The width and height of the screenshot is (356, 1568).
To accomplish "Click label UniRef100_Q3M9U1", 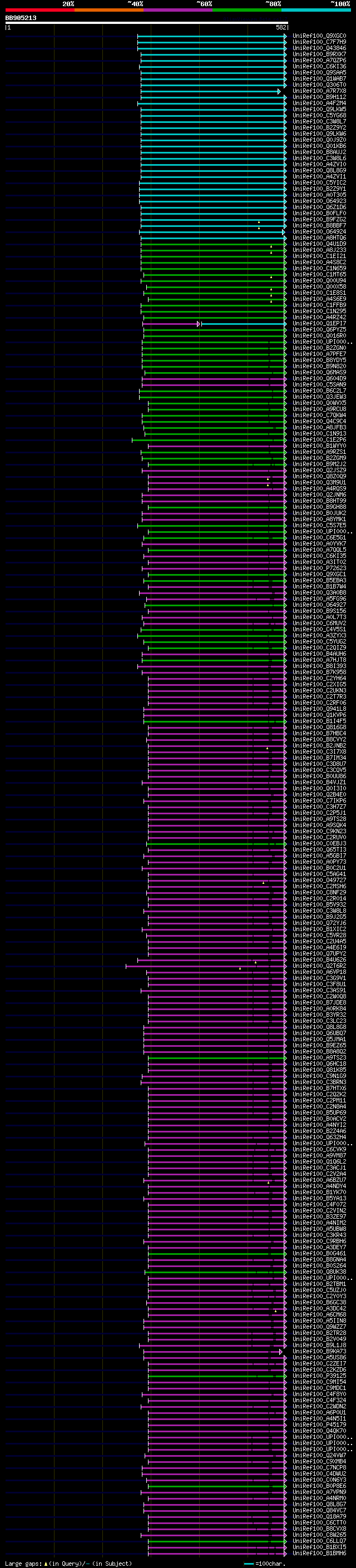I will tap(319, 483).
